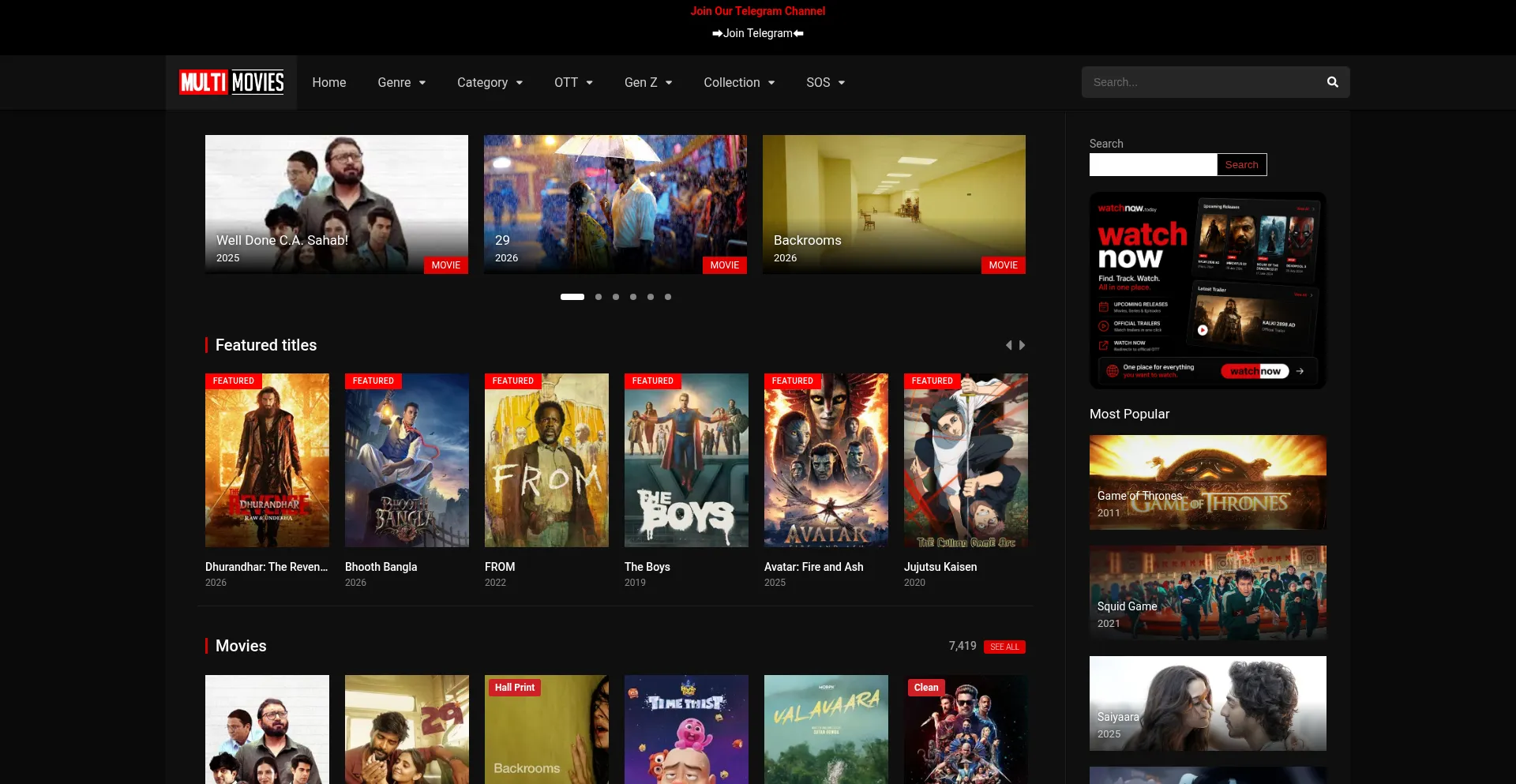This screenshot has width=1516, height=784.
Task: Click Dhurandhar: The Reven... title text
Action: point(266,567)
